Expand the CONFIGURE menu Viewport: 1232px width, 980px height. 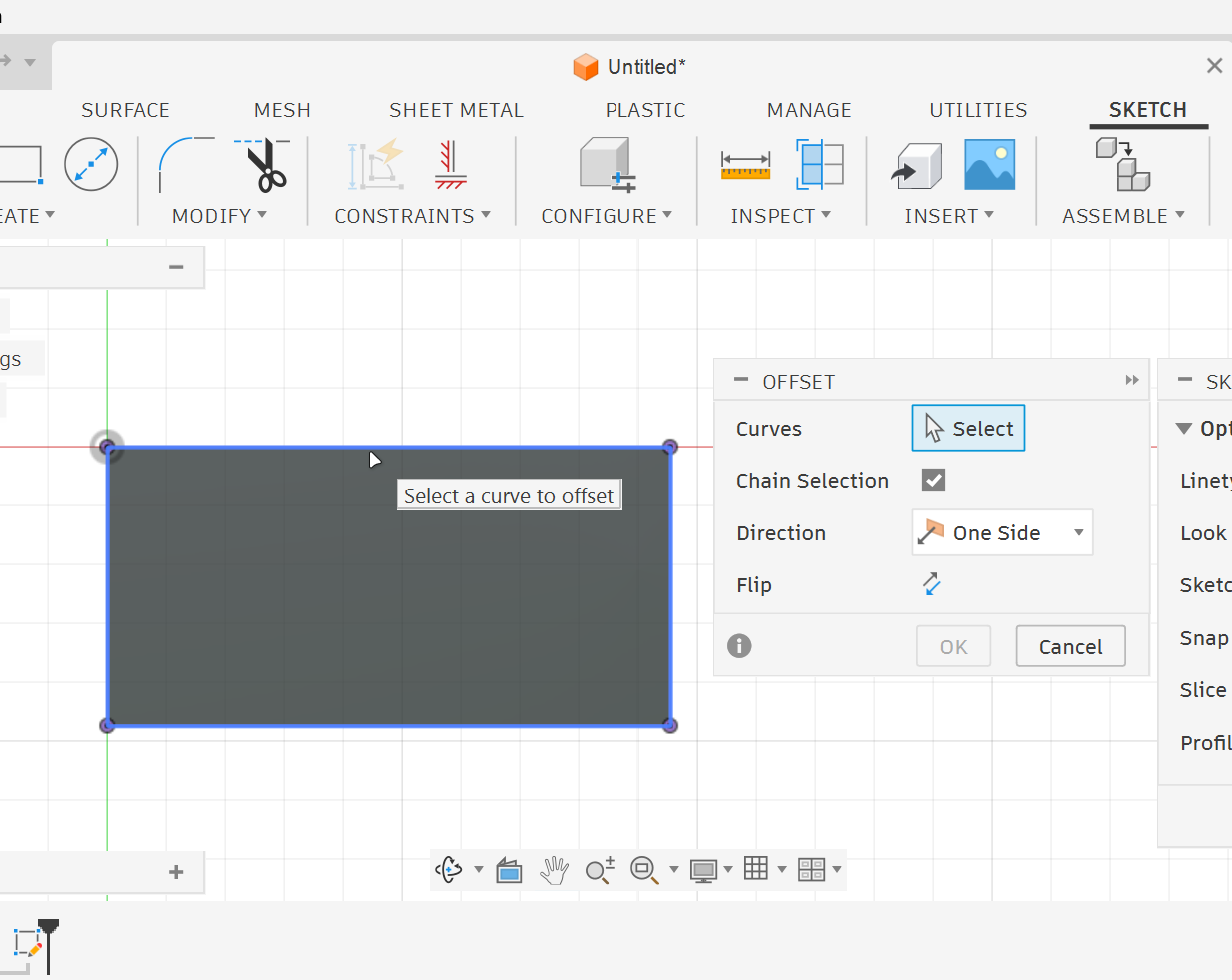607,216
